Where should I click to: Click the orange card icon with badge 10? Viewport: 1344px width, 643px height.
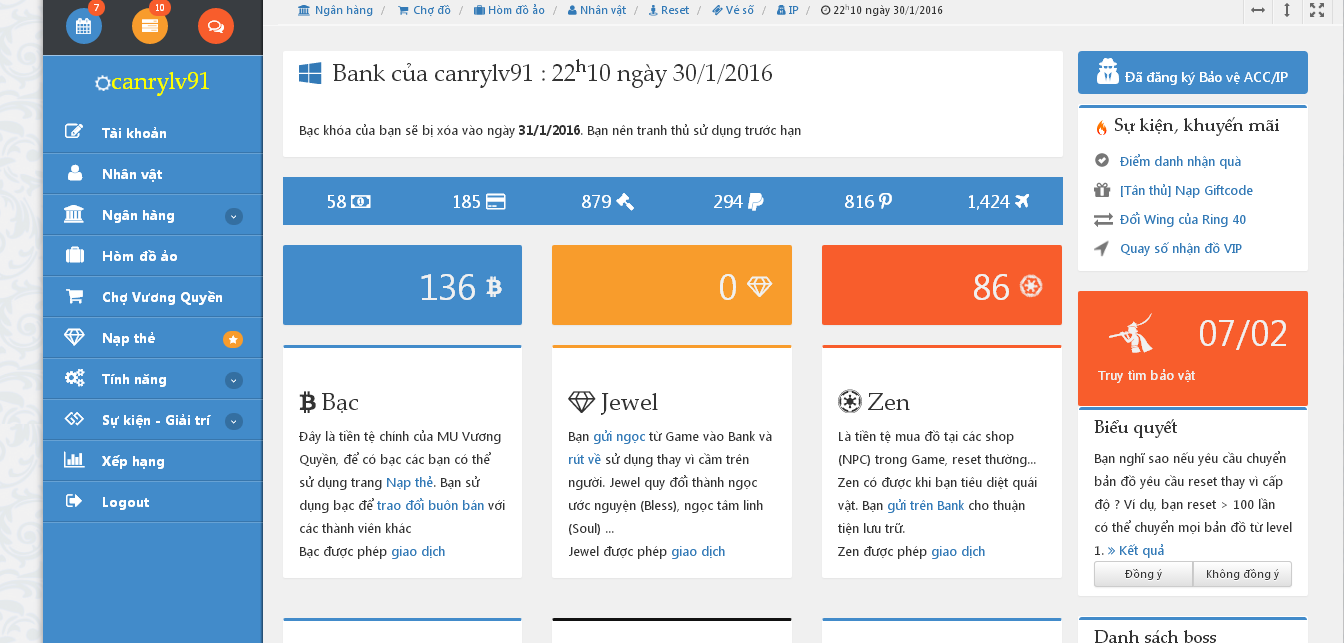click(150, 26)
